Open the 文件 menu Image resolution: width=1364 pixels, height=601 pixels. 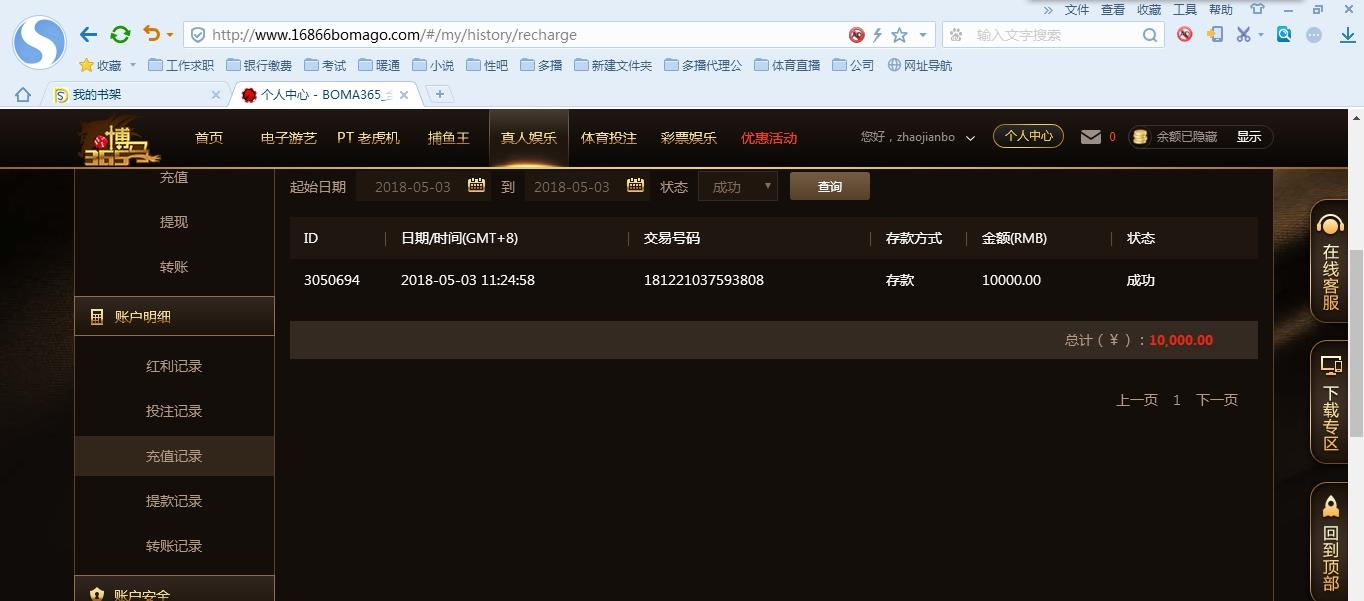pyautogui.click(x=1077, y=9)
